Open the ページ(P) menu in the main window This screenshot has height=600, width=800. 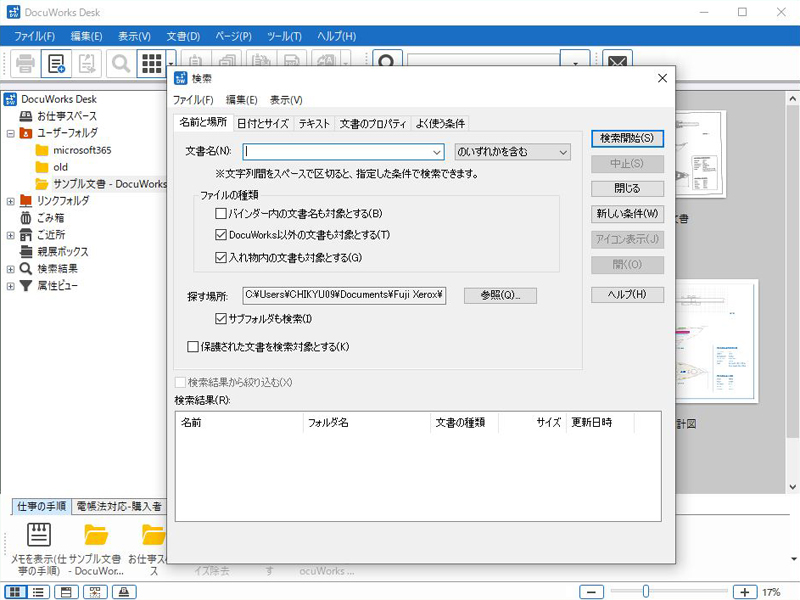pyautogui.click(x=233, y=36)
